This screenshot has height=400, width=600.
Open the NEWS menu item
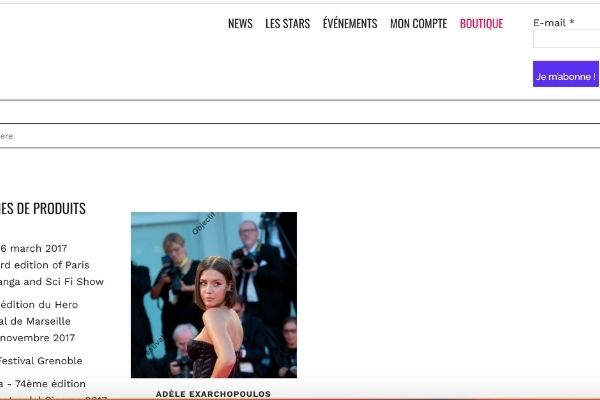pyautogui.click(x=240, y=23)
